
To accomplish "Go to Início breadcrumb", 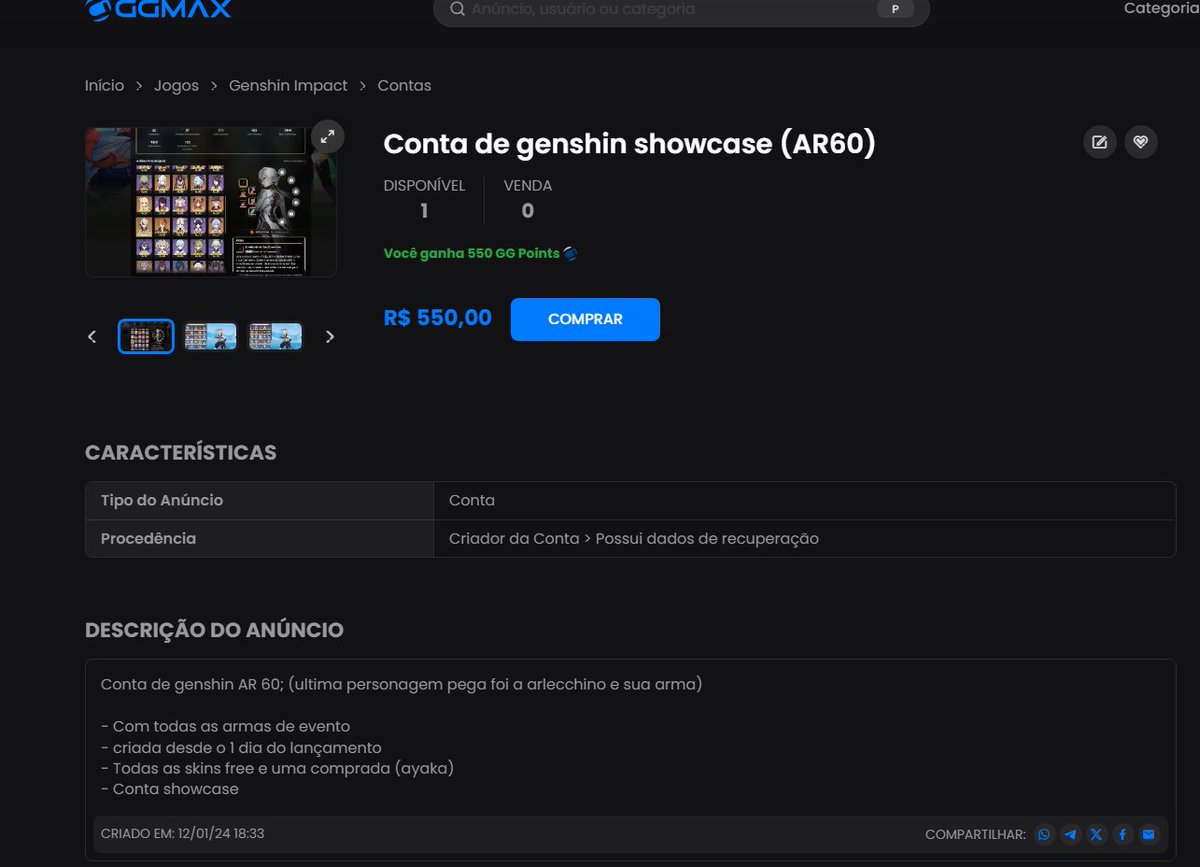I will pos(105,86).
